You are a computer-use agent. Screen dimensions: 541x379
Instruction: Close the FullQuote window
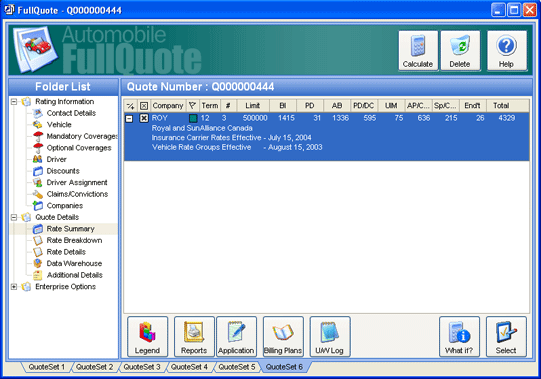pos(530,10)
